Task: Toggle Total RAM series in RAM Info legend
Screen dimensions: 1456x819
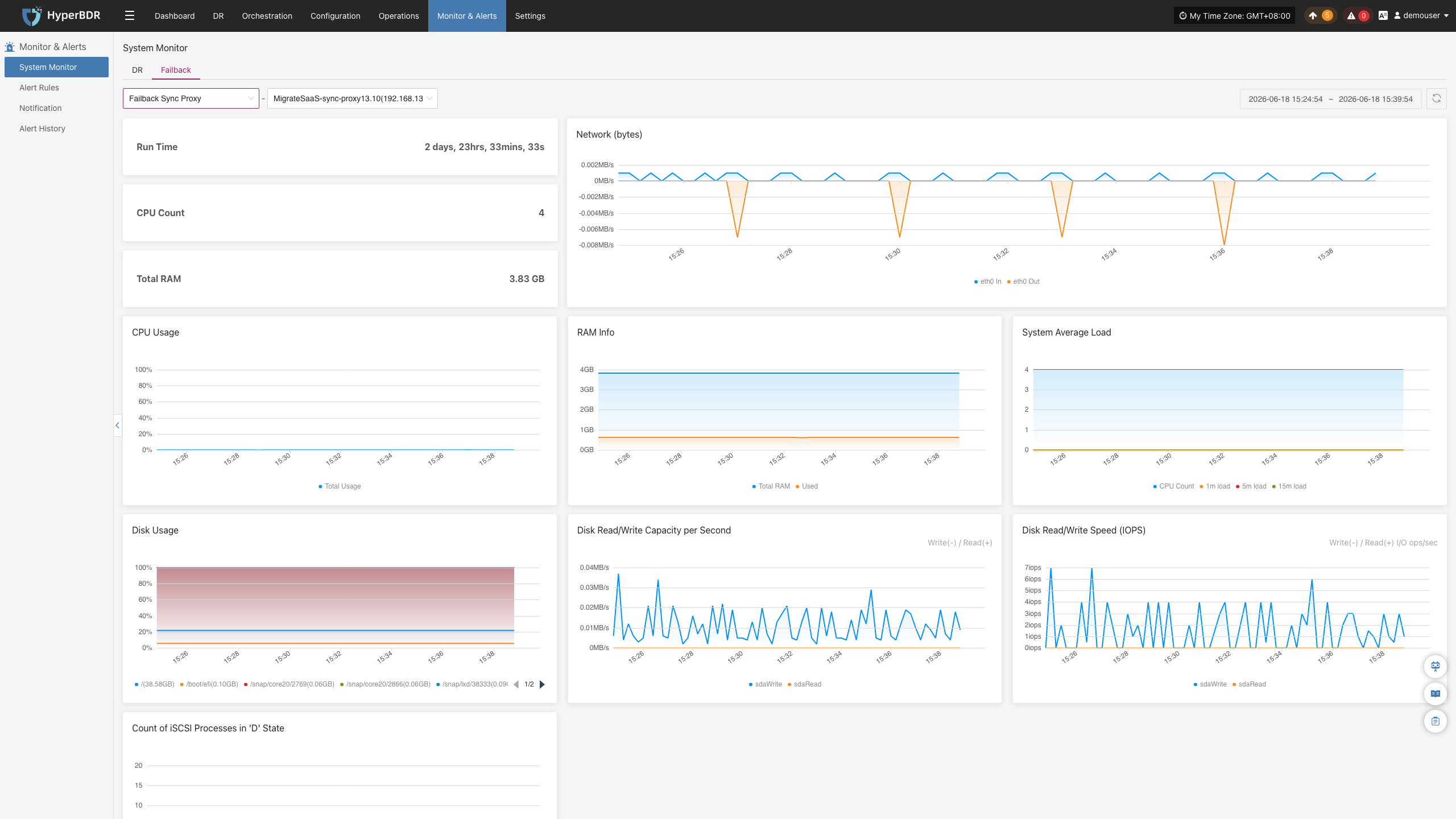Action: pyautogui.click(x=771, y=486)
